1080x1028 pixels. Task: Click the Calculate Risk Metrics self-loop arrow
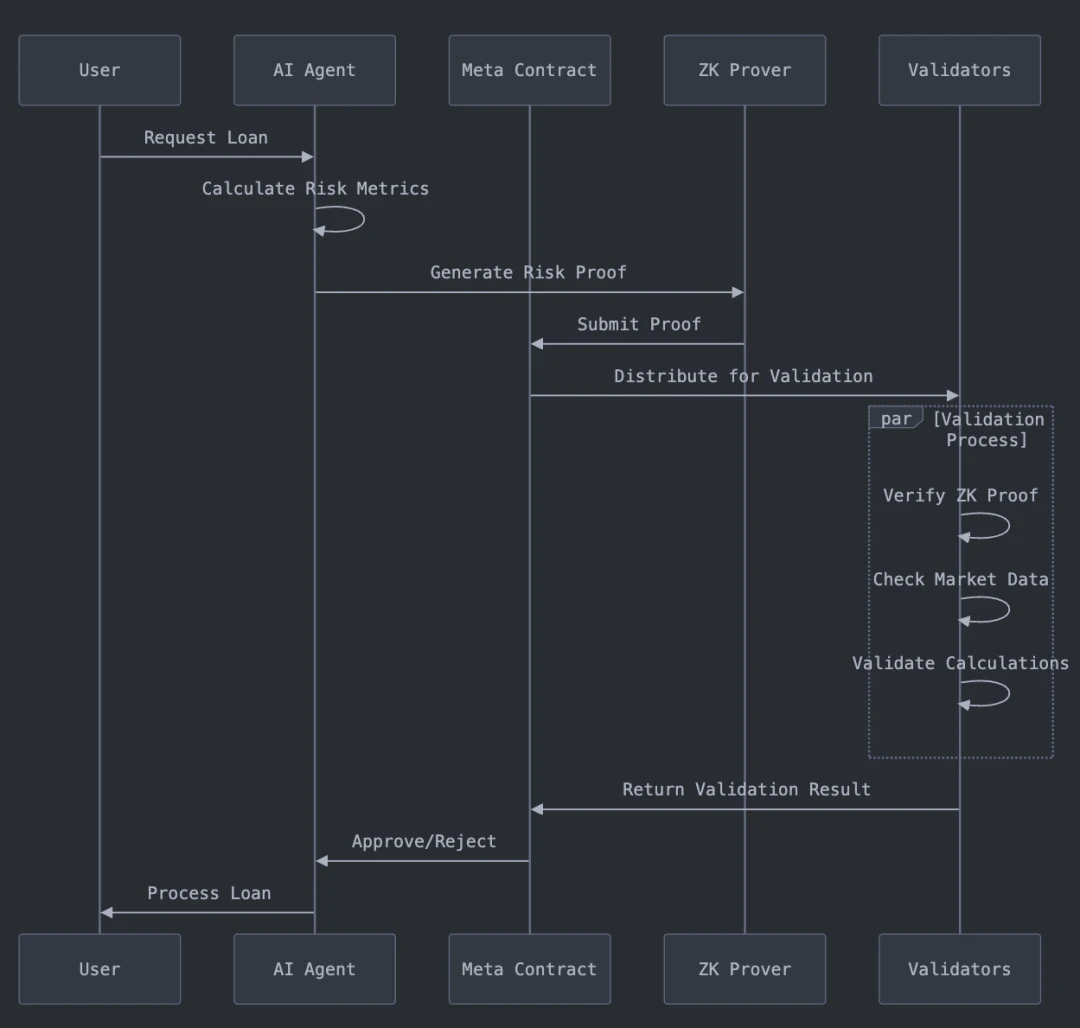click(350, 219)
